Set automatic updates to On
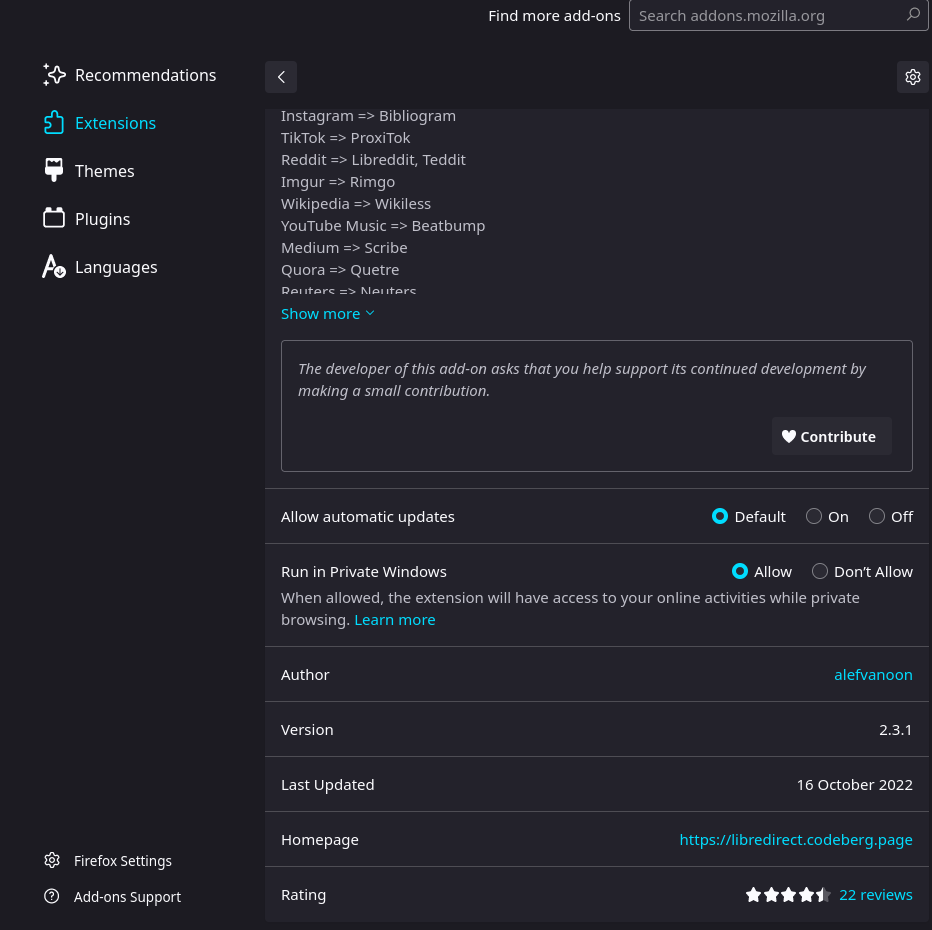Screen dimensions: 932x930 814,516
